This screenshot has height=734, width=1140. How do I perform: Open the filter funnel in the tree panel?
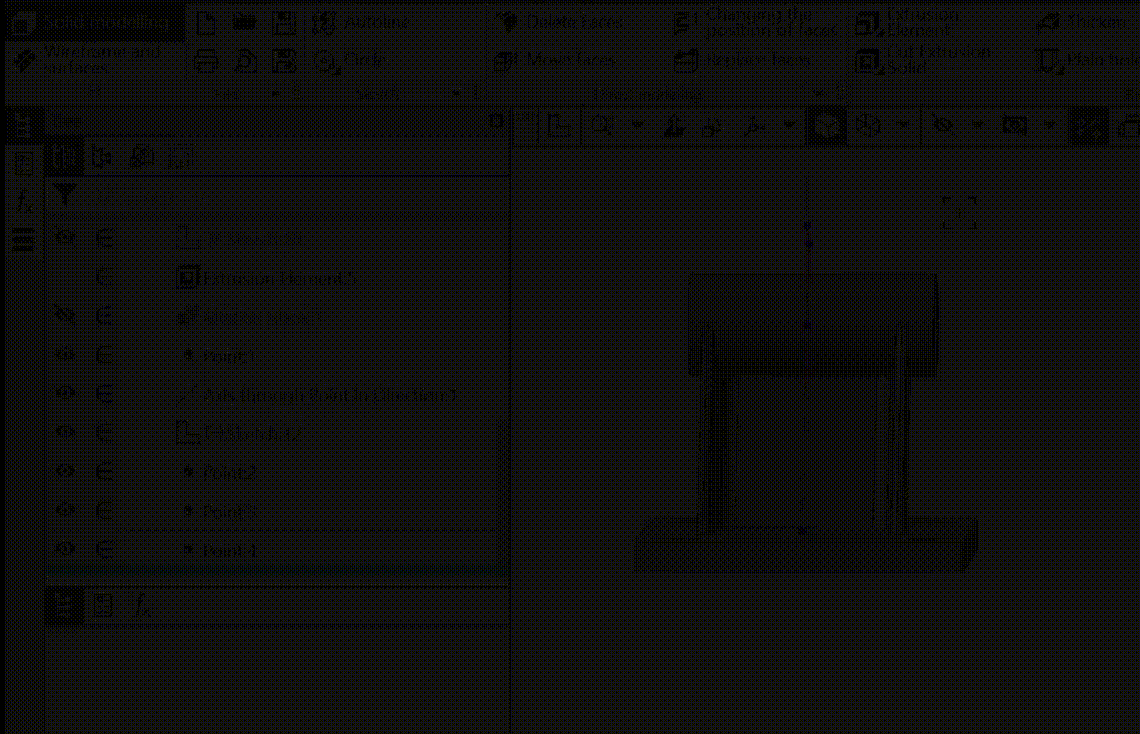(65, 195)
